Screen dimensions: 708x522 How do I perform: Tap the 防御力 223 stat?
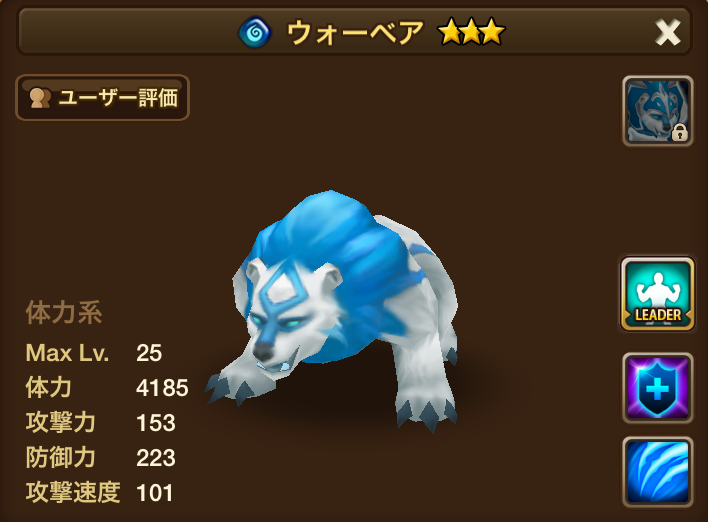click(x=100, y=457)
